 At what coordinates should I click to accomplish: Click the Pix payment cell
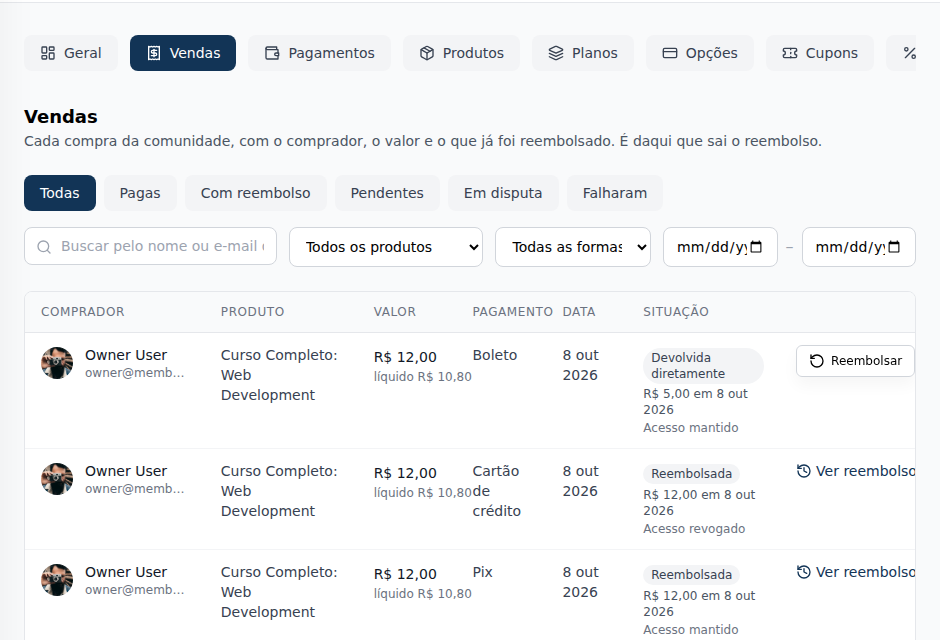click(483, 572)
